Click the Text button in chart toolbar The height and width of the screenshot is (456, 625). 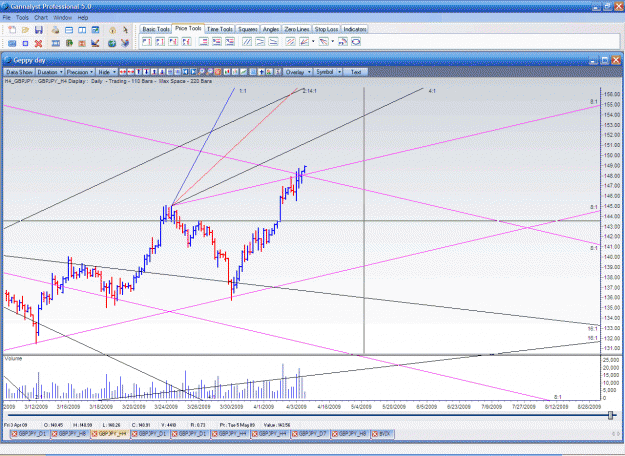coord(356,72)
